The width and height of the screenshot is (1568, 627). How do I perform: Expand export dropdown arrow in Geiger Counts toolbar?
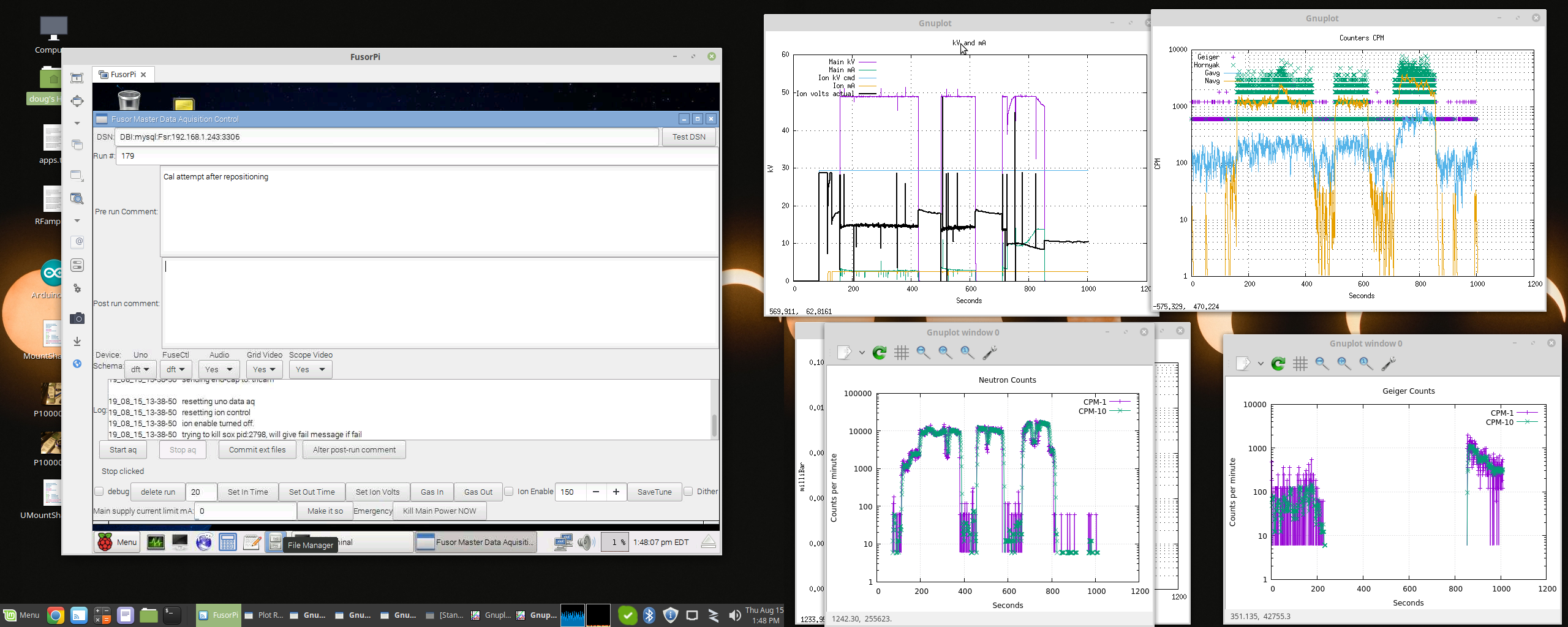tap(1261, 364)
